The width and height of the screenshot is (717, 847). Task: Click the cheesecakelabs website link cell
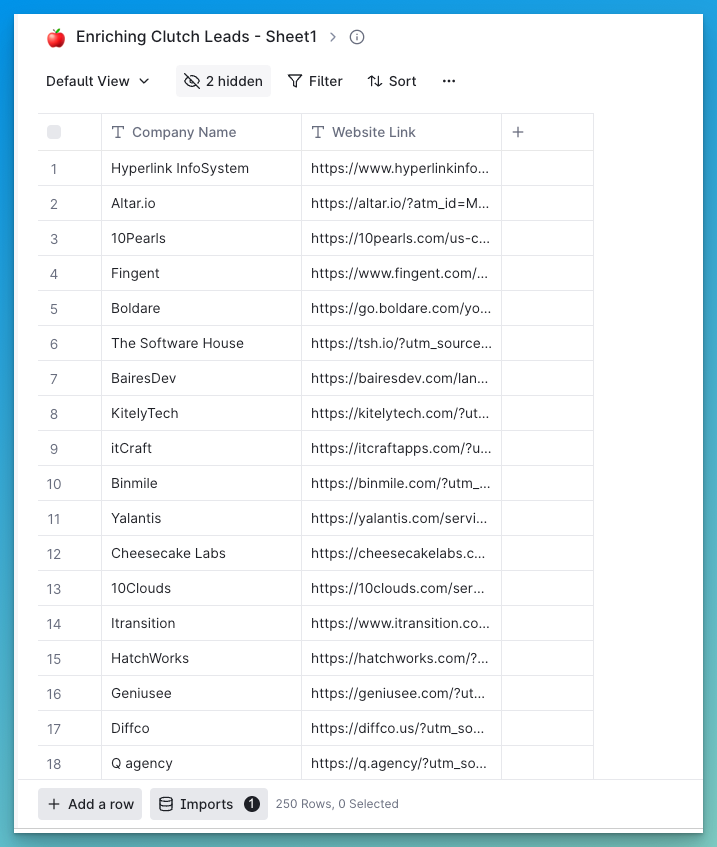(401, 554)
